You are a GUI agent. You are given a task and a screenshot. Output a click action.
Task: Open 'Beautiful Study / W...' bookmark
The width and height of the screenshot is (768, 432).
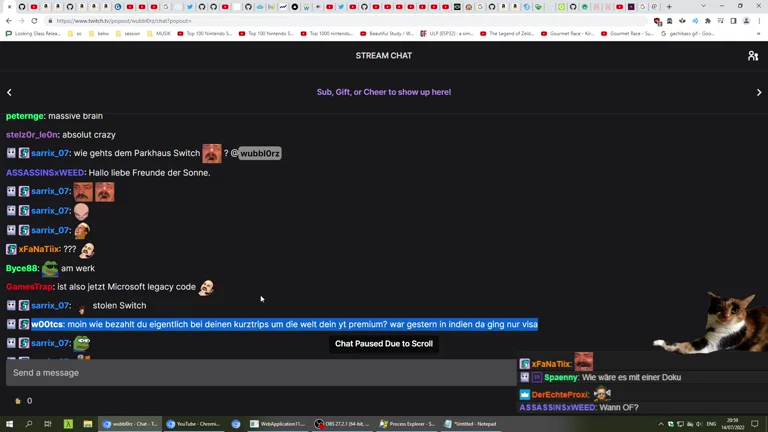click(x=387, y=34)
